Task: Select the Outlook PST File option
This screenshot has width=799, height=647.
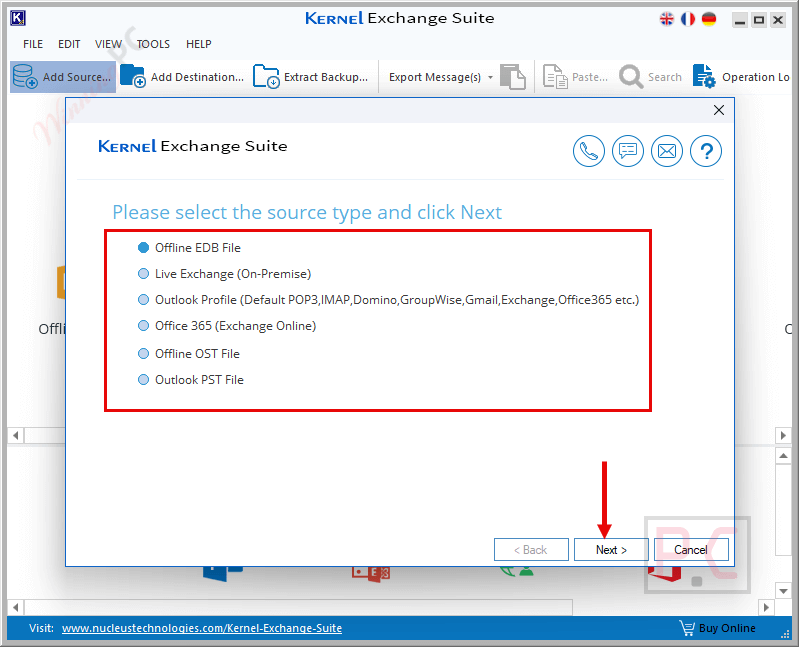Action: (191, 380)
